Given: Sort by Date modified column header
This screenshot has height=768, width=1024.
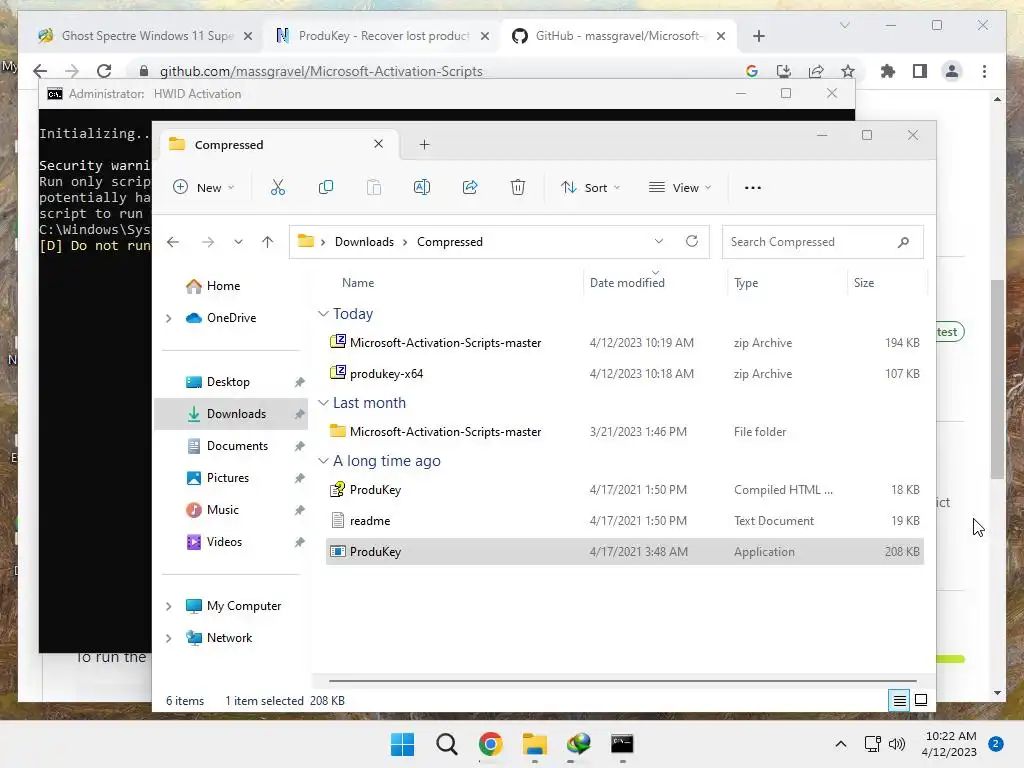Looking at the screenshot, I should tap(627, 283).
